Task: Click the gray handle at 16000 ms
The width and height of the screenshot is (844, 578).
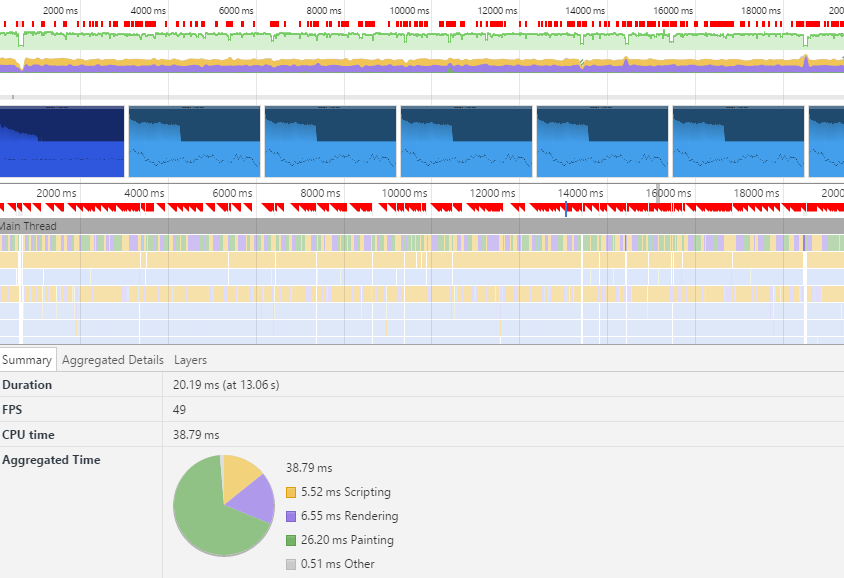Action: [656, 195]
